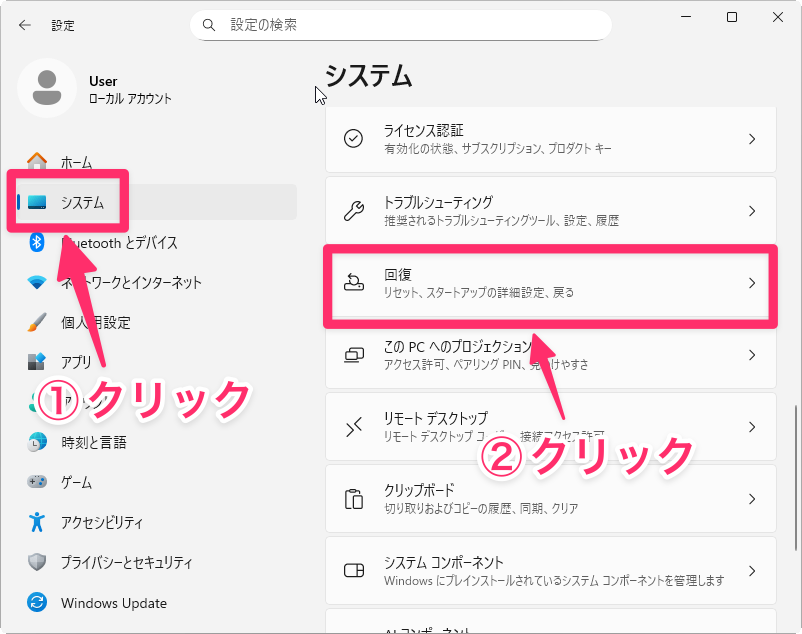Click the vertical scrollbar on the right
The width and height of the screenshot is (802, 634).
[795, 450]
